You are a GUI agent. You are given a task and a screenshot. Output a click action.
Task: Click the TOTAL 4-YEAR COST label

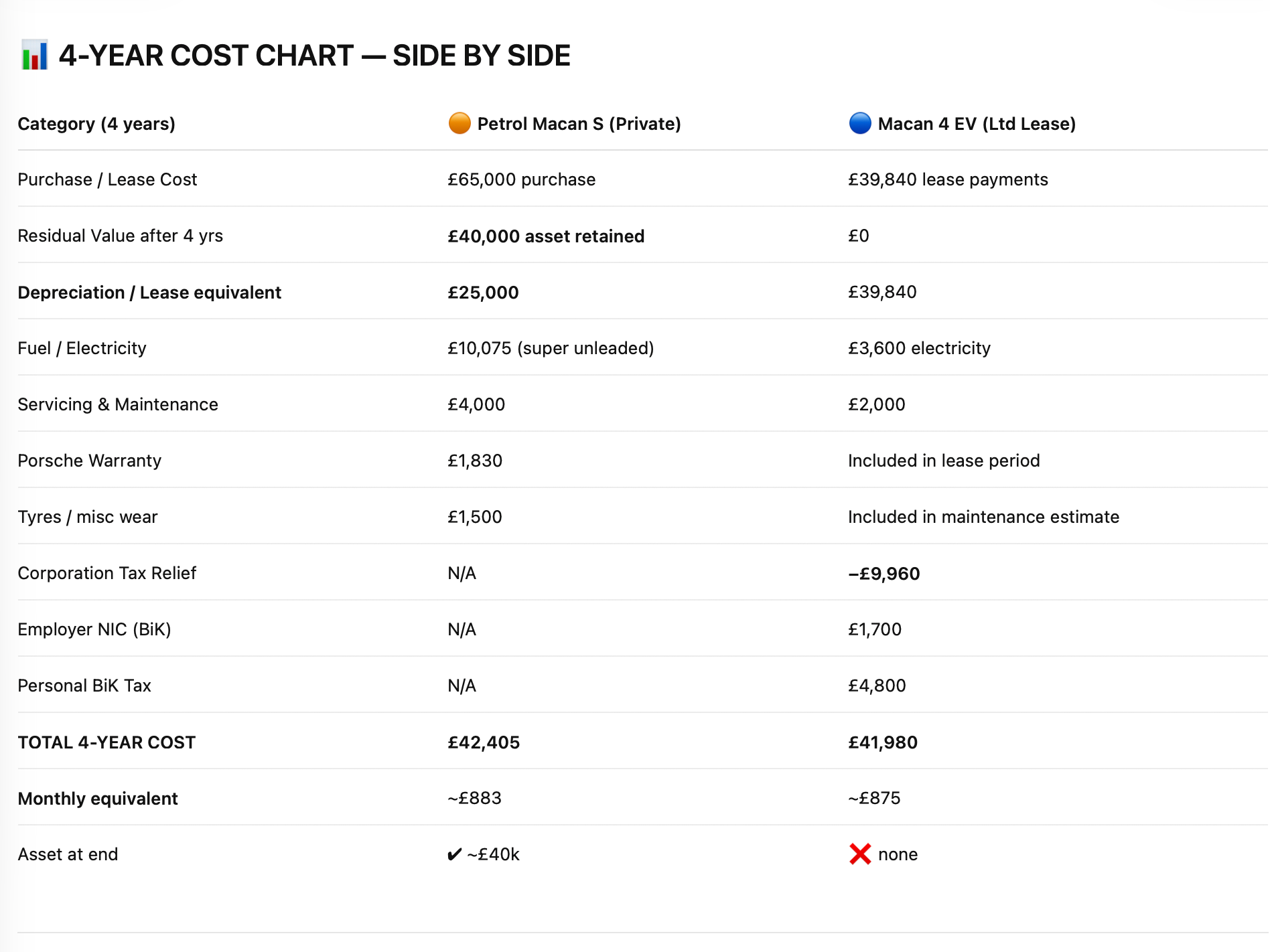pyautogui.click(x=107, y=742)
